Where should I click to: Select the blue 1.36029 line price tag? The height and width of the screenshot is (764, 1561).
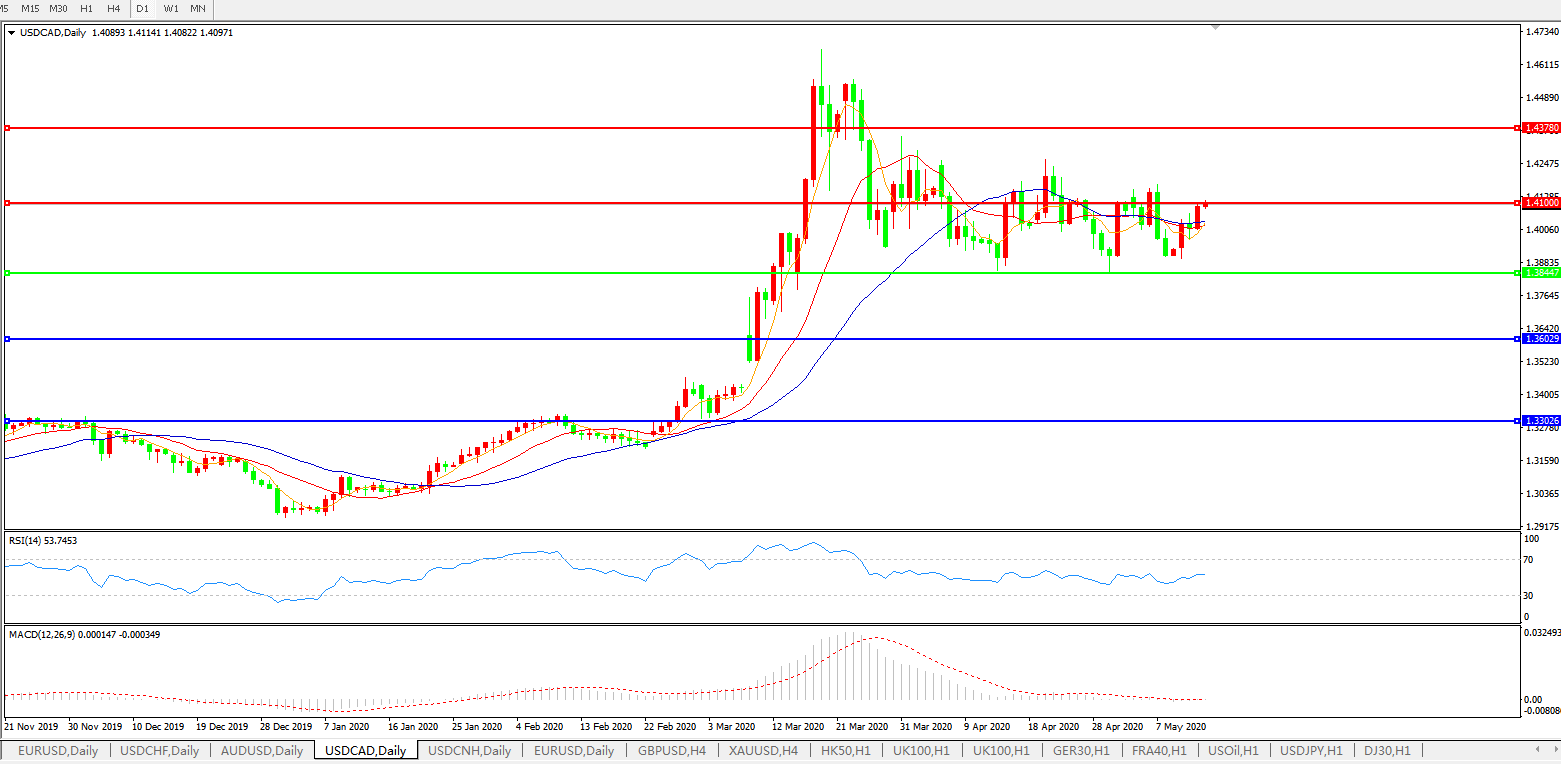[x=1541, y=339]
